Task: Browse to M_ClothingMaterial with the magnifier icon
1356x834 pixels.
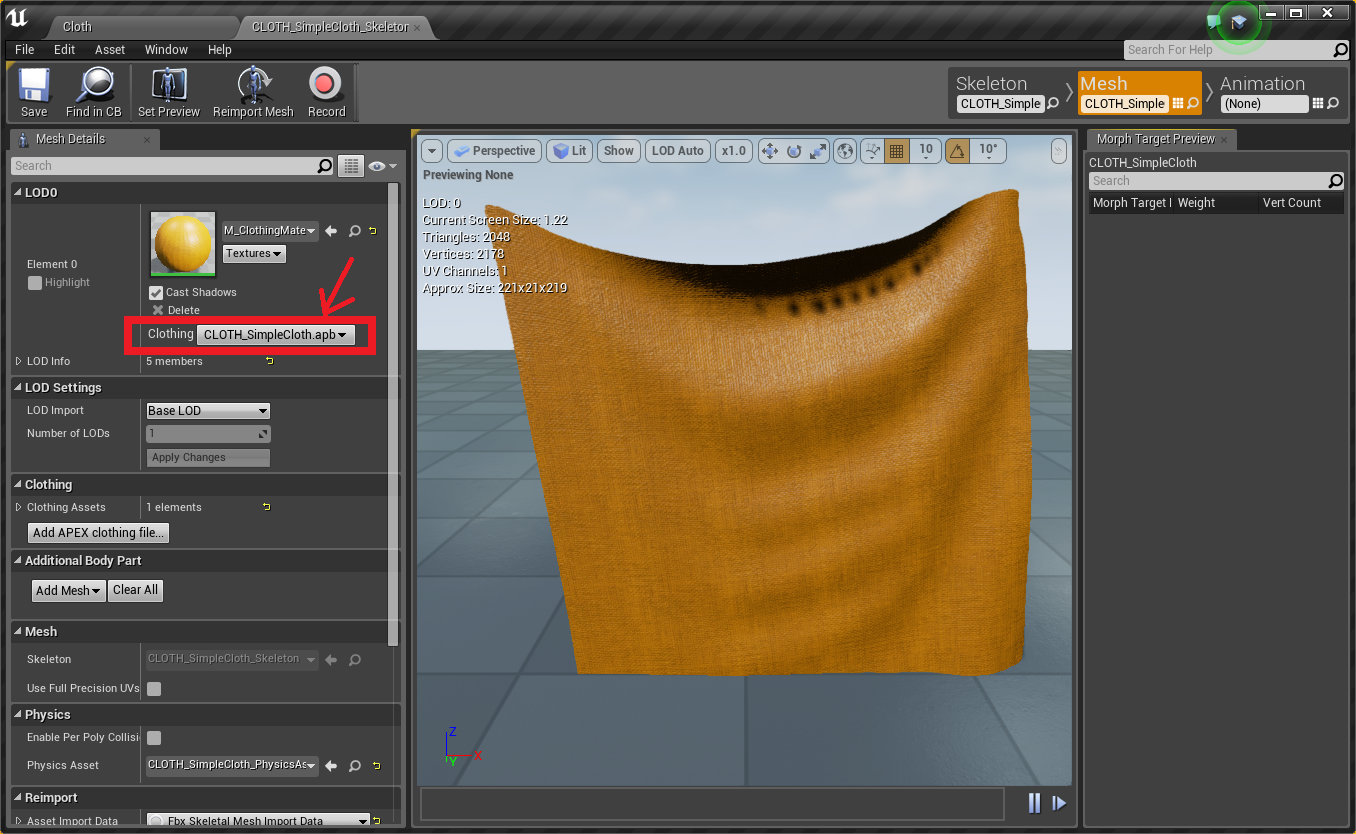Action: (x=354, y=231)
